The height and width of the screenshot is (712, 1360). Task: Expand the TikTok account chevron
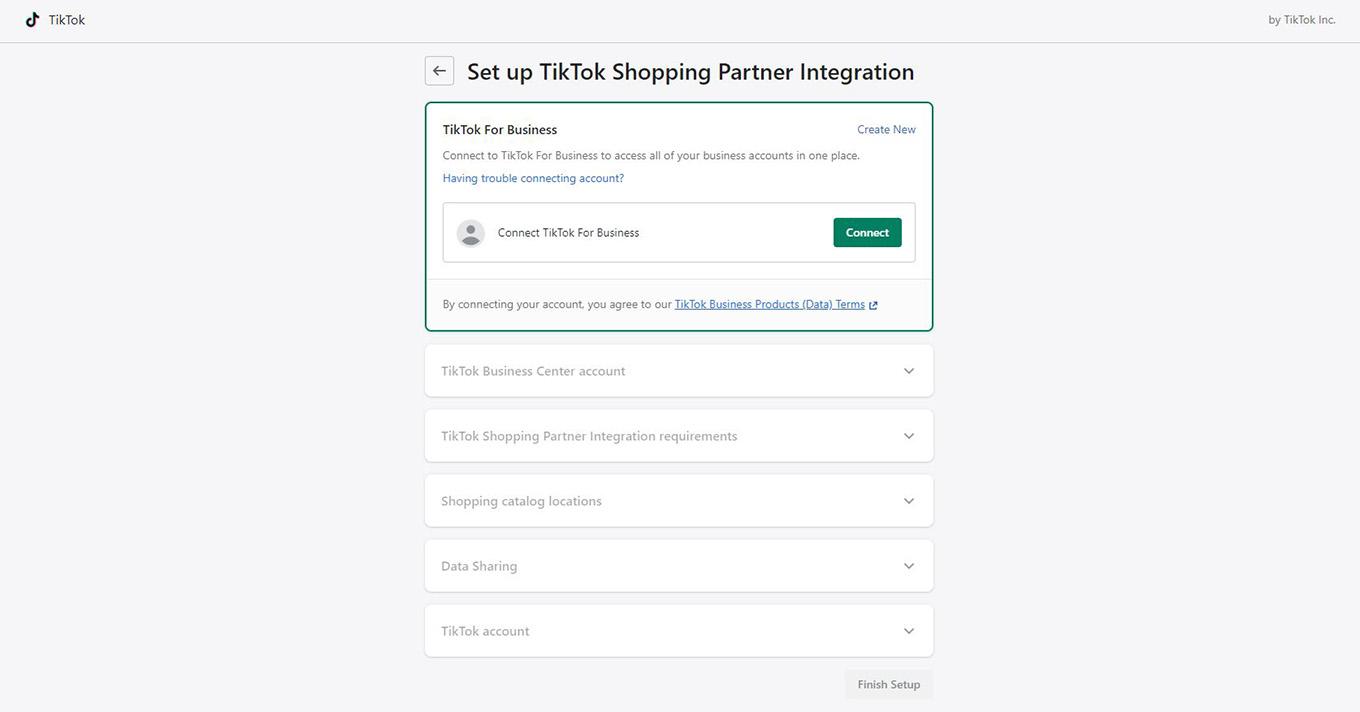tap(908, 631)
